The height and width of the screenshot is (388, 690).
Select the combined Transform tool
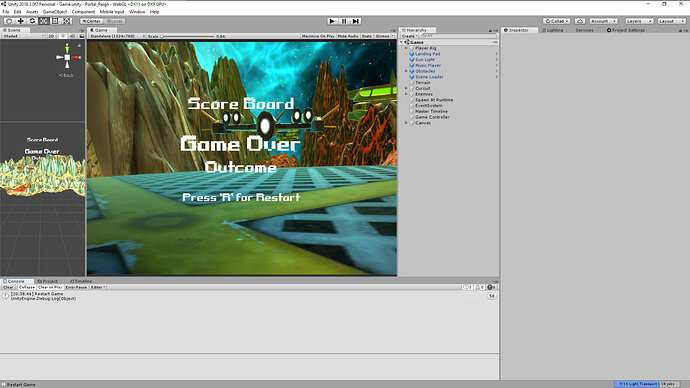(x=66, y=21)
